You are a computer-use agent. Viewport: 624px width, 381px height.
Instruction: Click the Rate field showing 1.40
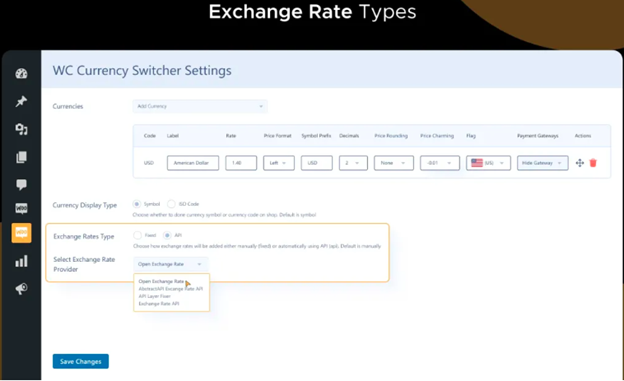(x=241, y=163)
